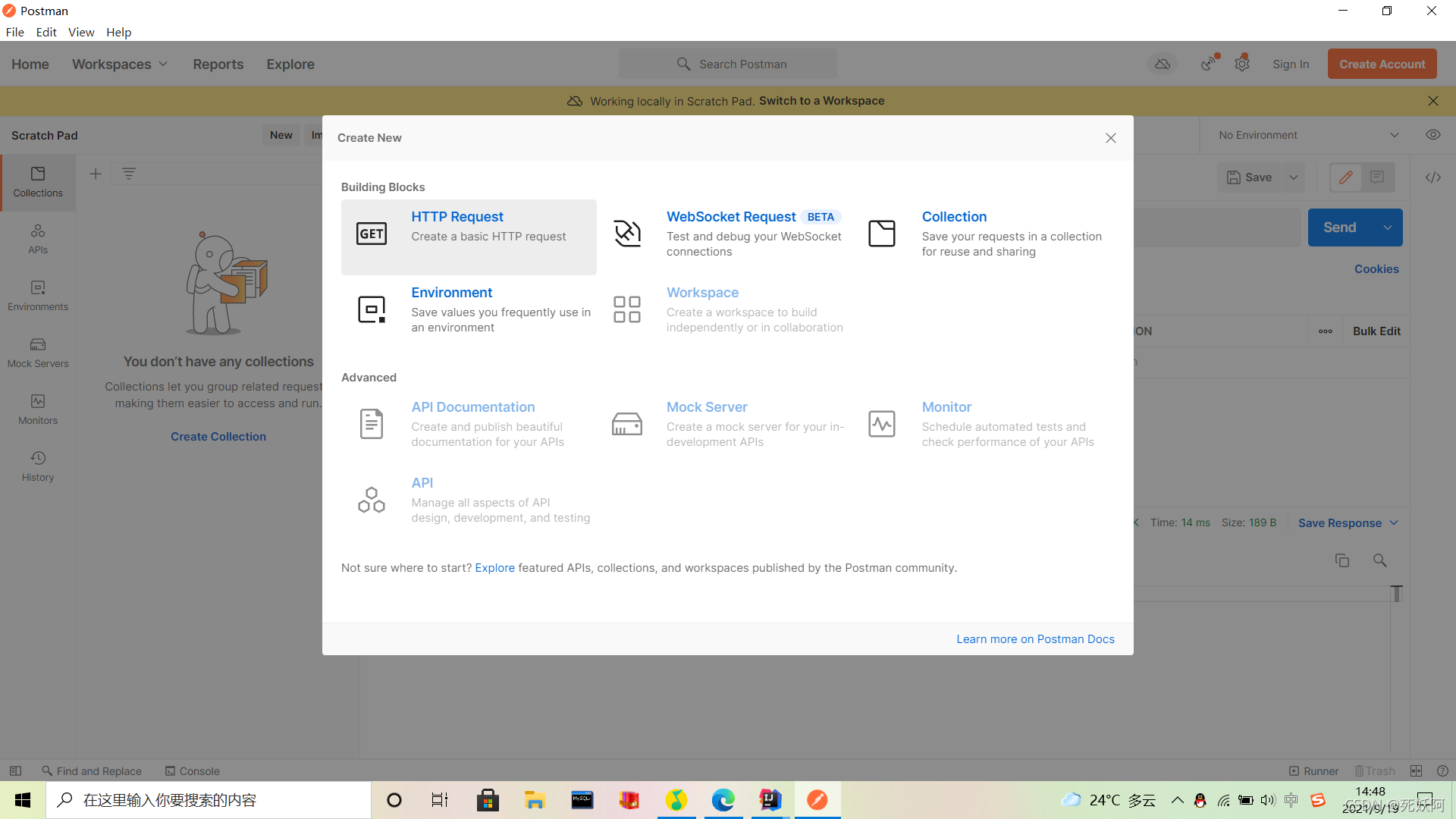Click the Collection building block icon
The image size is (1456, 819).
pos(882,234)
